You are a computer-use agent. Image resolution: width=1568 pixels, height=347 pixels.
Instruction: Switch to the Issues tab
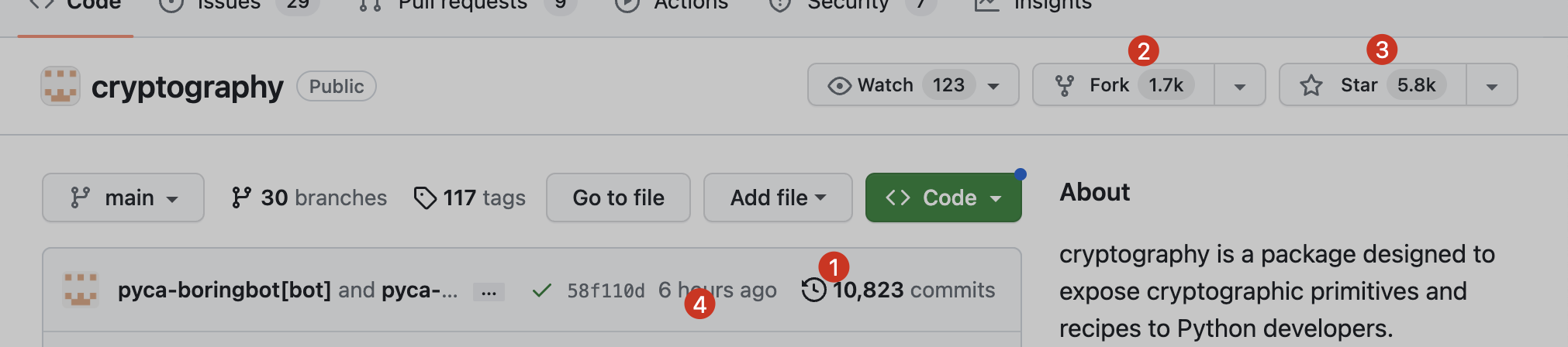229,5
